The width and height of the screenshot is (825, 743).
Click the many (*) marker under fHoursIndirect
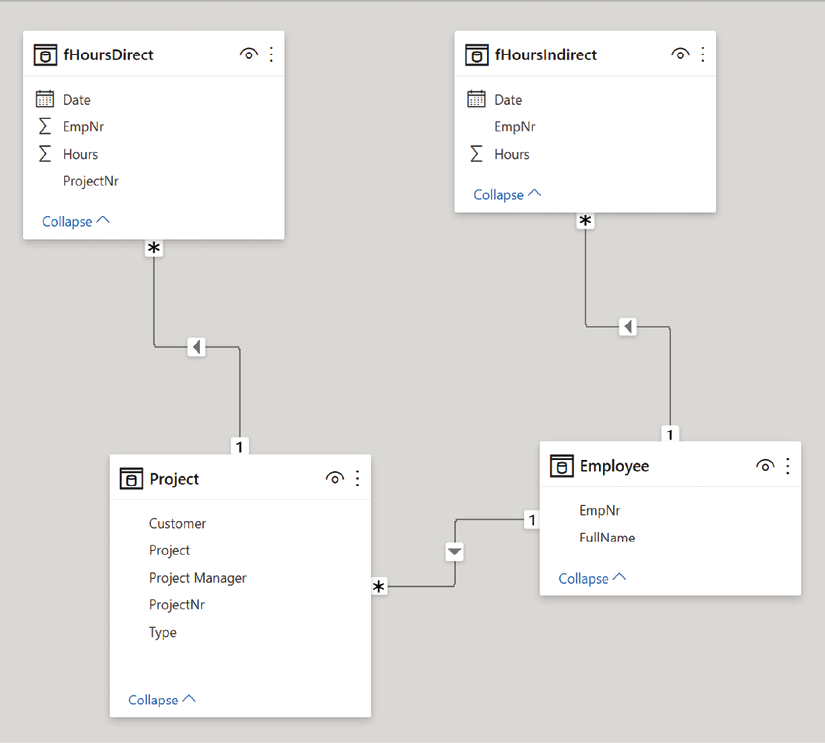585,221
